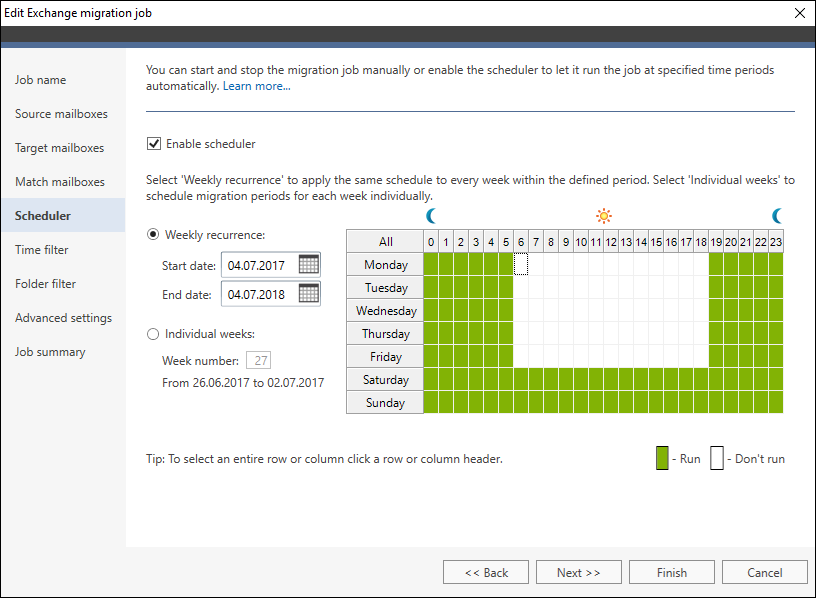
Task: Select Advanced settings in the sidebar
Action: [59, 317]
